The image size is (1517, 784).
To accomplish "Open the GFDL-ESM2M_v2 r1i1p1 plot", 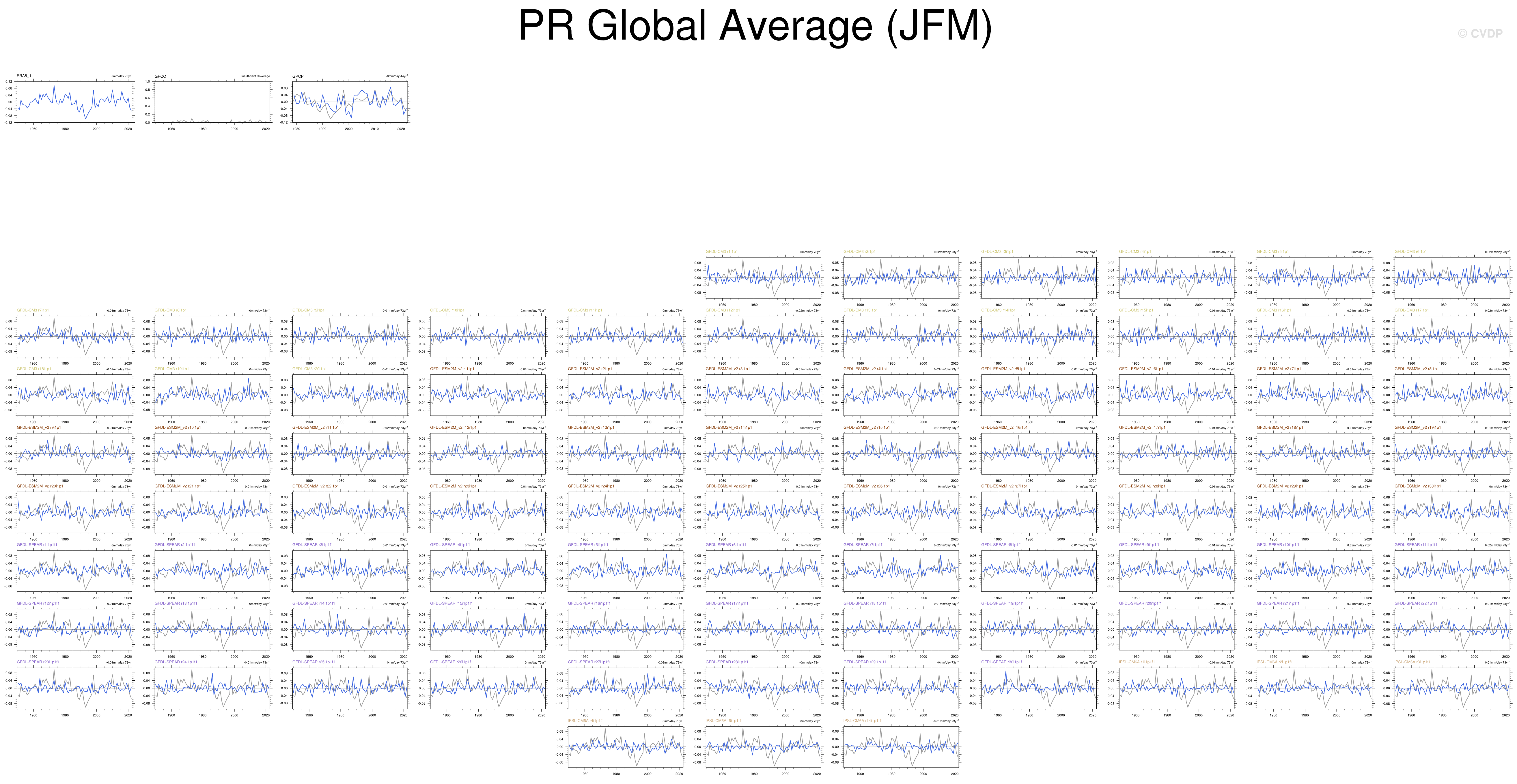I will pyautogui.click(x=488, y=395).
